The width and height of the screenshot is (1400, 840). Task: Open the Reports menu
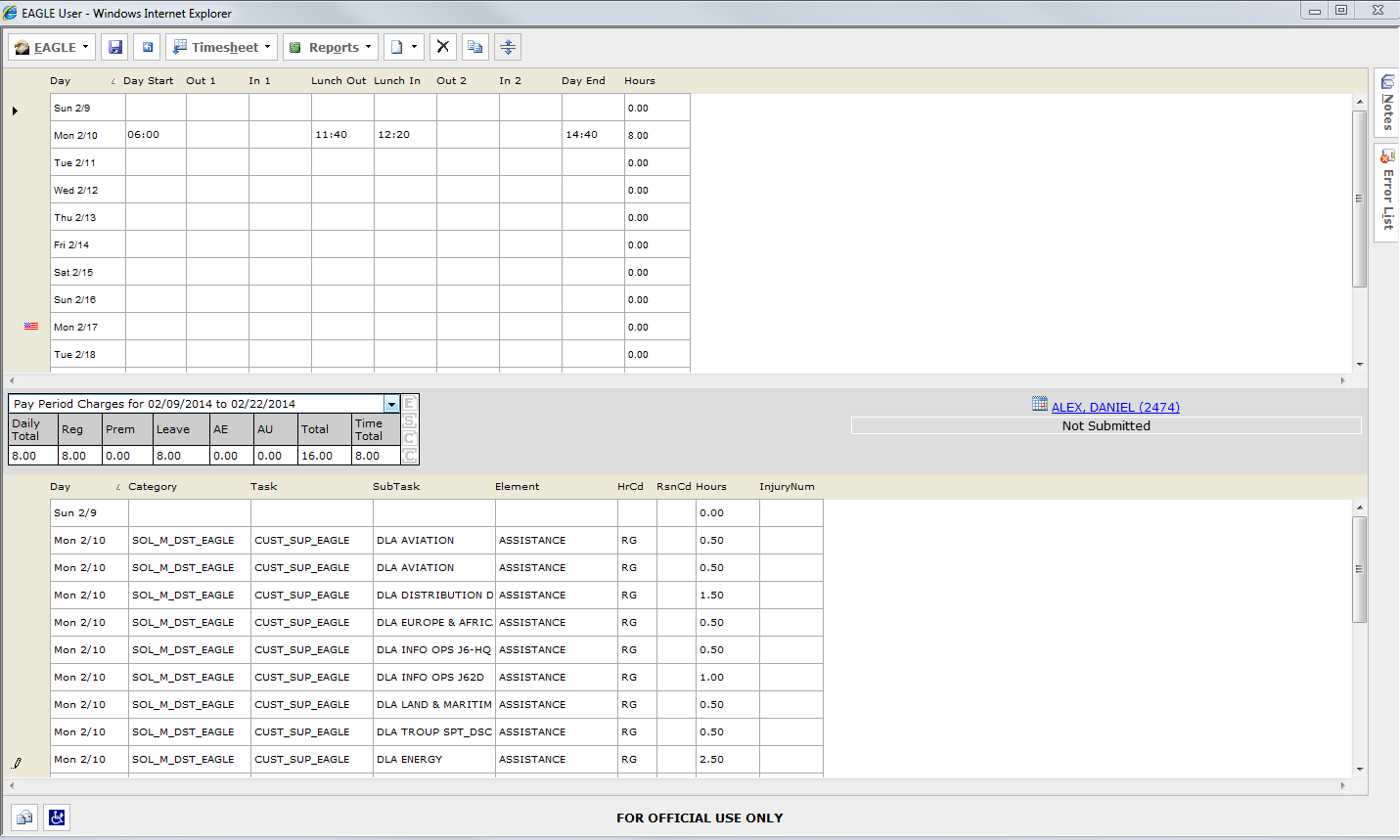(x=331, y=47)
